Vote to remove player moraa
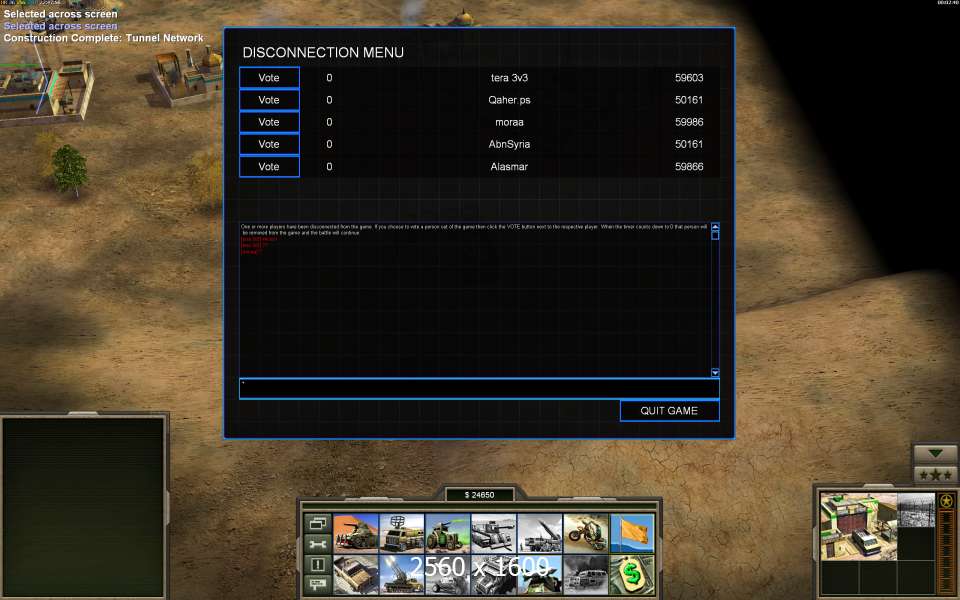Viewport: 960px width, 600px height. pos(269,122)
